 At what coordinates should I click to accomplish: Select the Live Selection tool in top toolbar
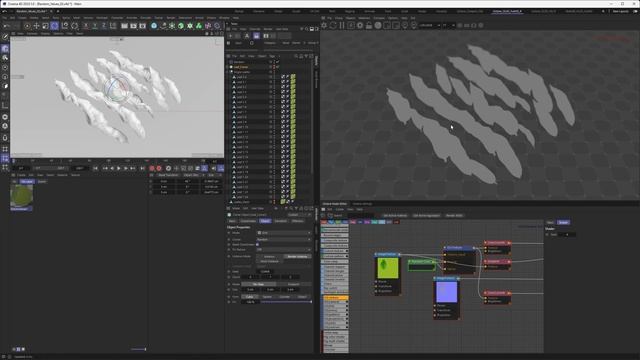click(x=27, y=26)
